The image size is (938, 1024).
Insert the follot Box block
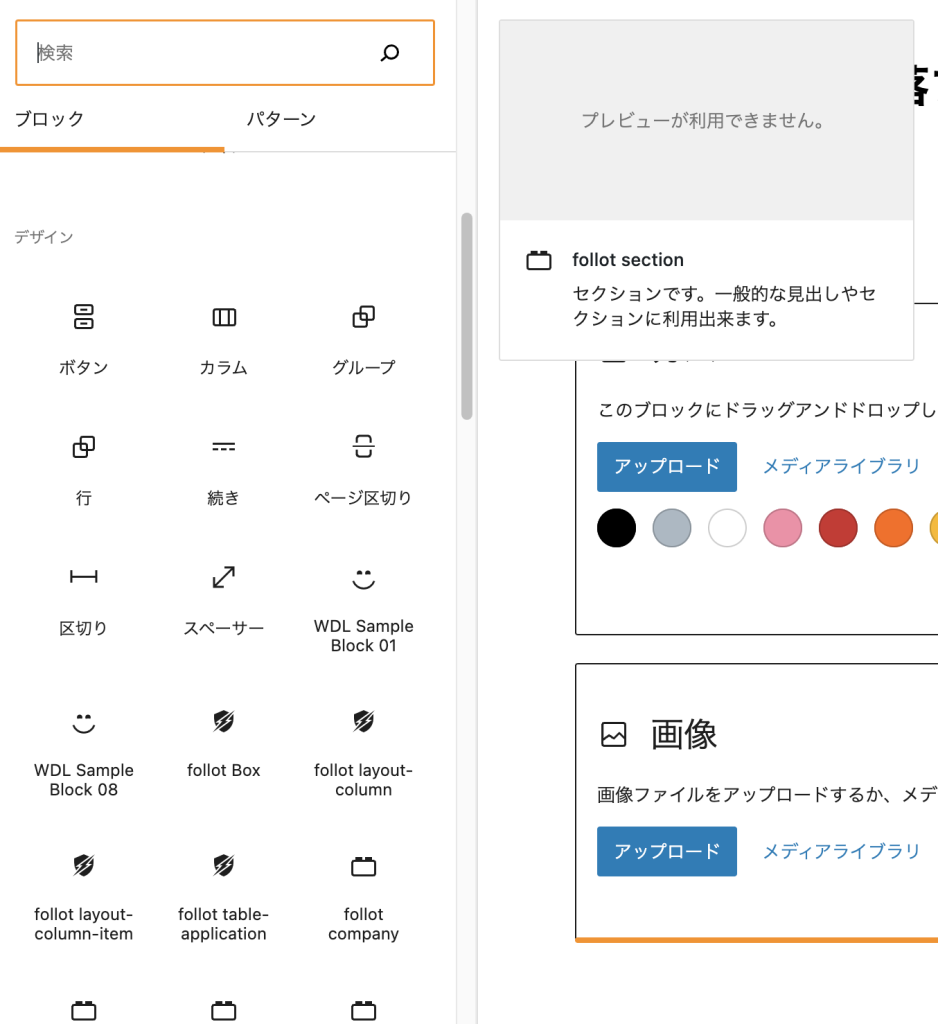[x=224, y=744]
